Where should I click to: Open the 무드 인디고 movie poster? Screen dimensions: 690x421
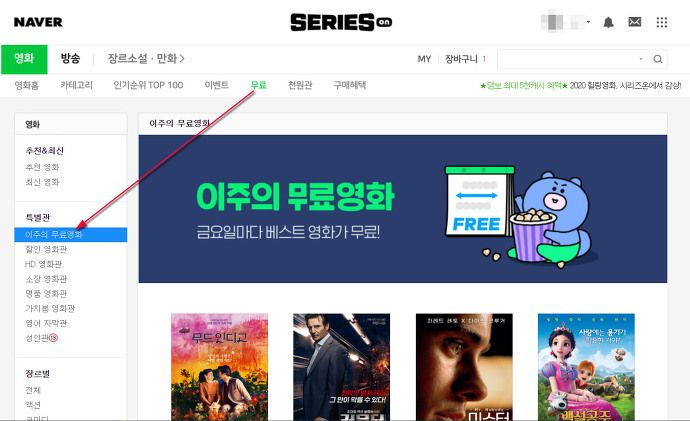(x=219, y=366)
